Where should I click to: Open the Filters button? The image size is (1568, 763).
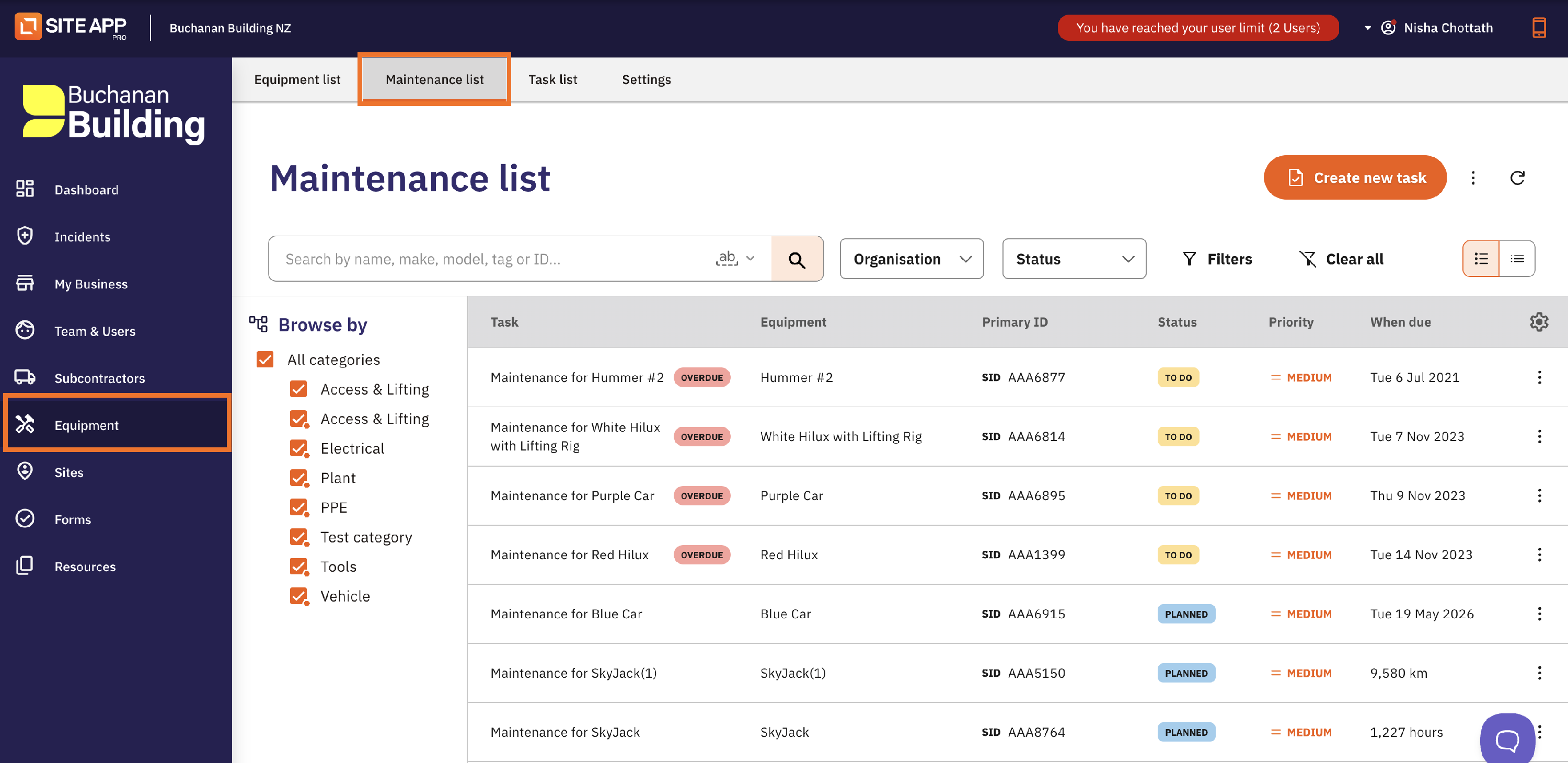[x=1217, y=259]
